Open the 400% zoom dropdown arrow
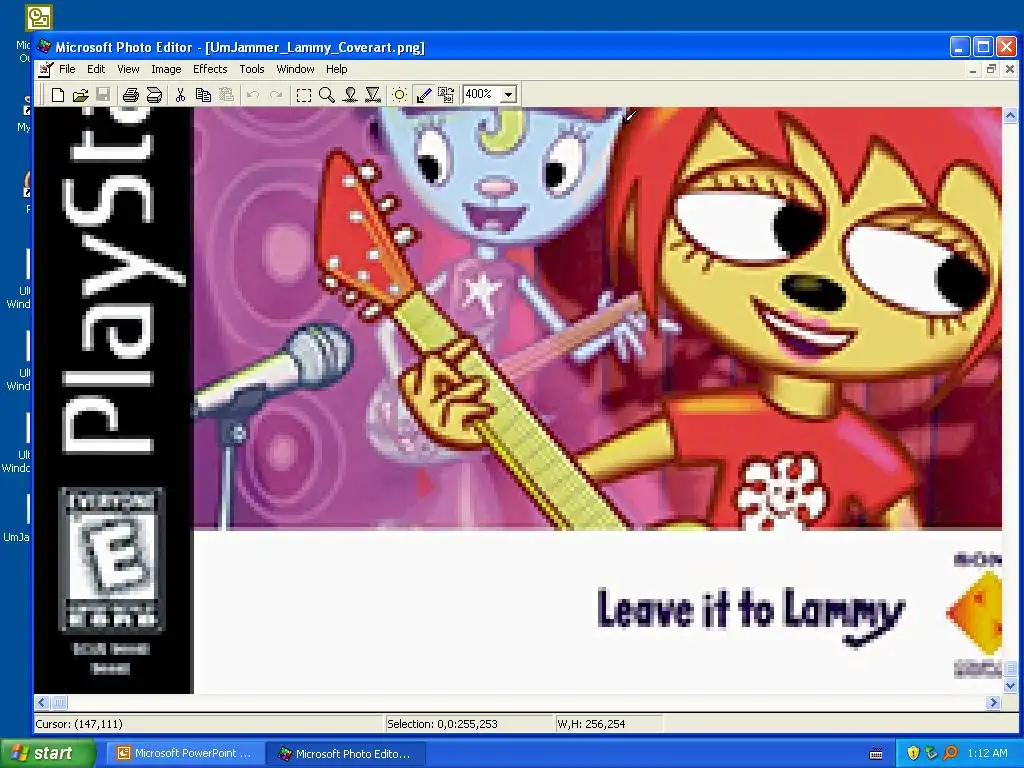Screen dimensions: 1024x768 click(509, 95)
